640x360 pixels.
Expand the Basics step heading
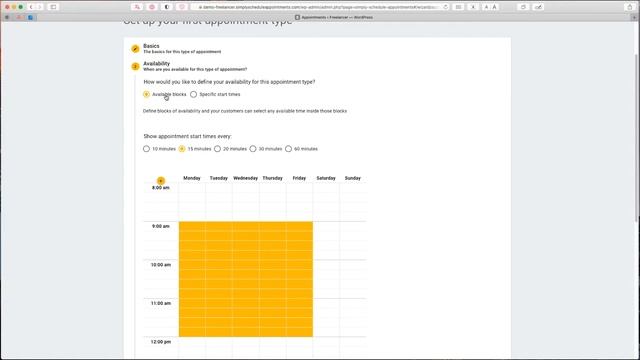151,46
